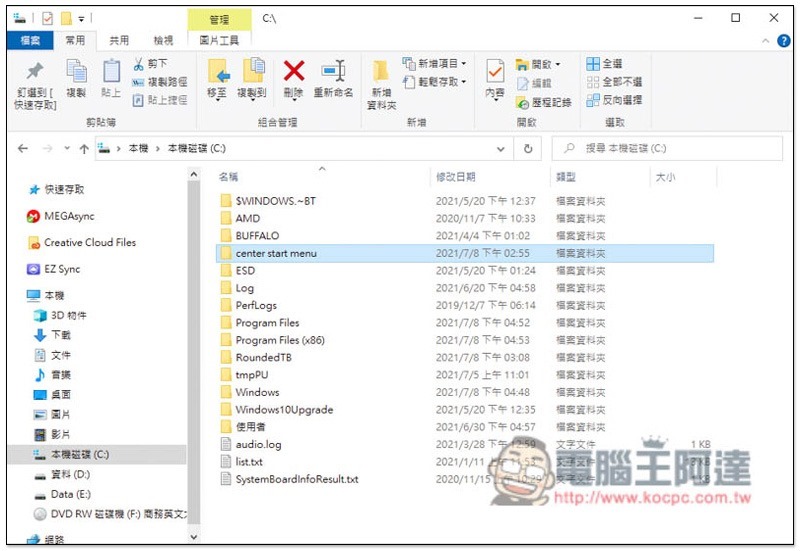Click the Copy (複製) icon in ribbon
Image resolution: width=800 pixels, height=551 pixels.
coord(77,71)
